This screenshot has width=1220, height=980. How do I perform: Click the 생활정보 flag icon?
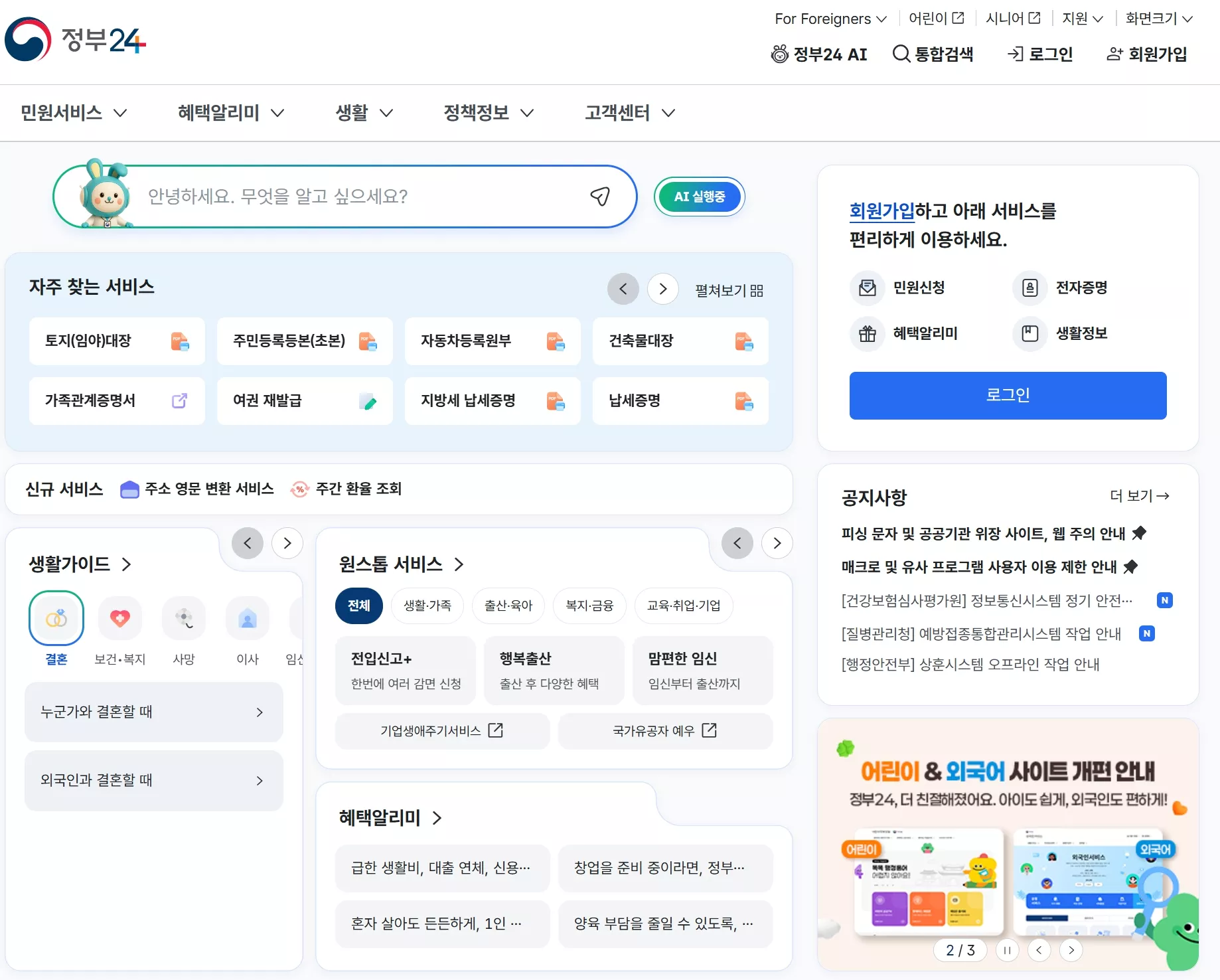[x=1029, y=334]
